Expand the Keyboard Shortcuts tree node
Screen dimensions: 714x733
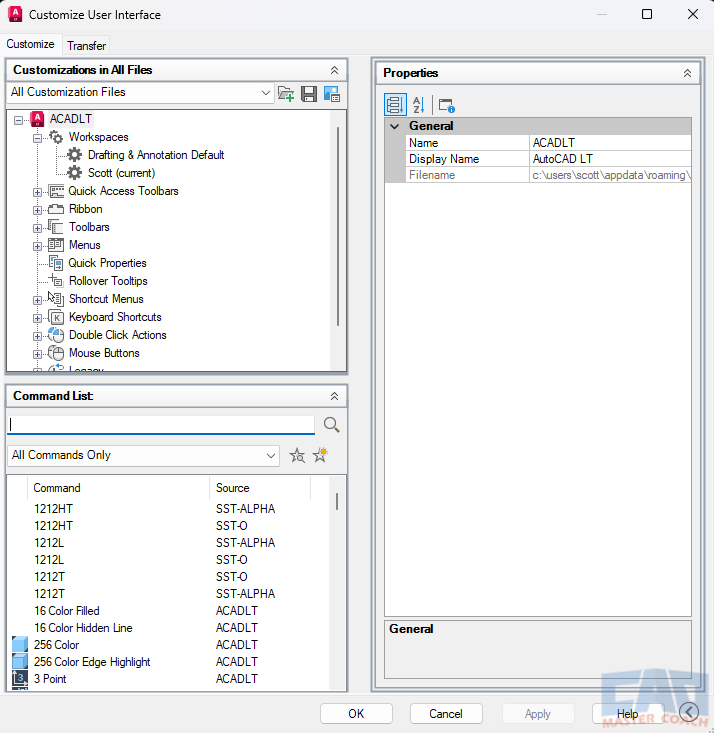click(37, 318)
